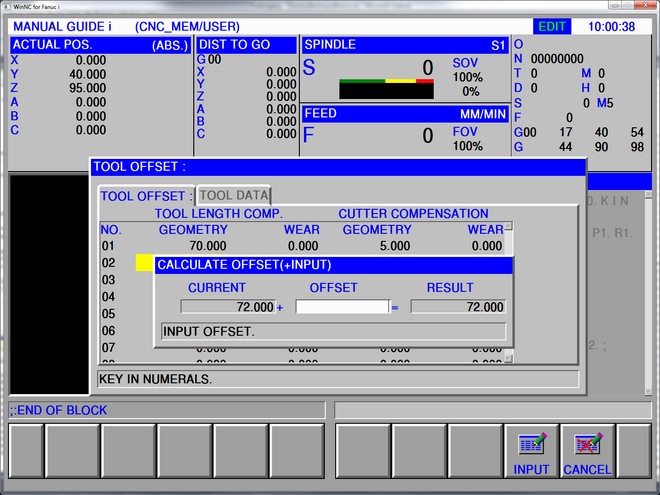Click the WinNC app icon in title bar
Screen dimensions: 660x495
[x=7, y=7]
